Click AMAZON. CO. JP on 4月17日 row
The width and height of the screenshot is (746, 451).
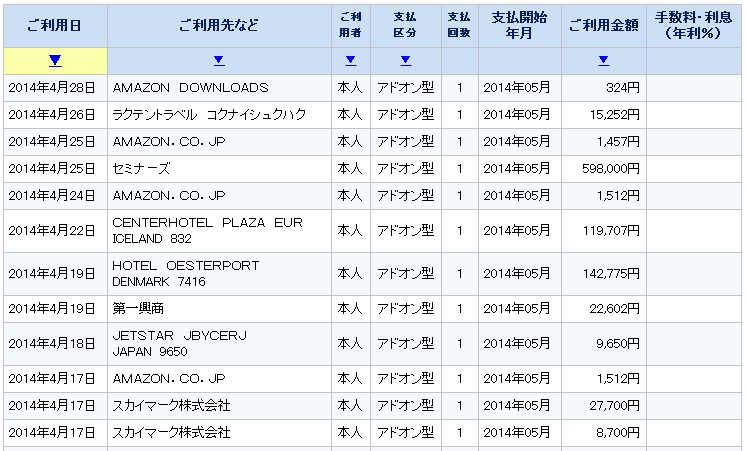click(169, 379)
